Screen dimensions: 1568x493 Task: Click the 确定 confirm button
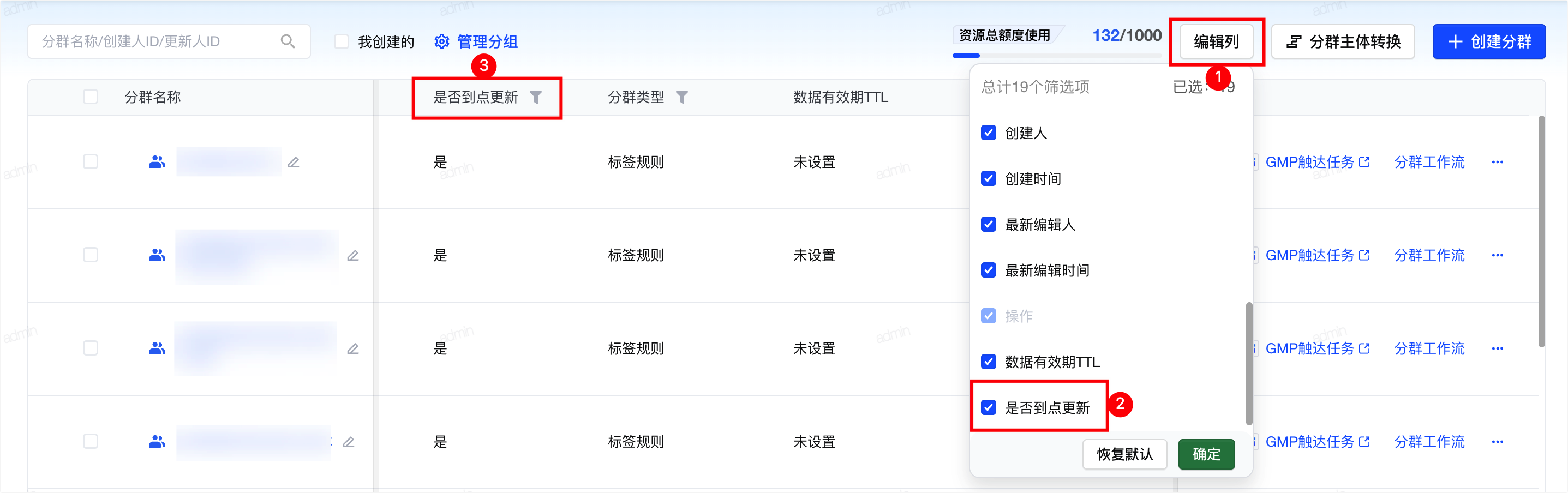point(1206,454)
